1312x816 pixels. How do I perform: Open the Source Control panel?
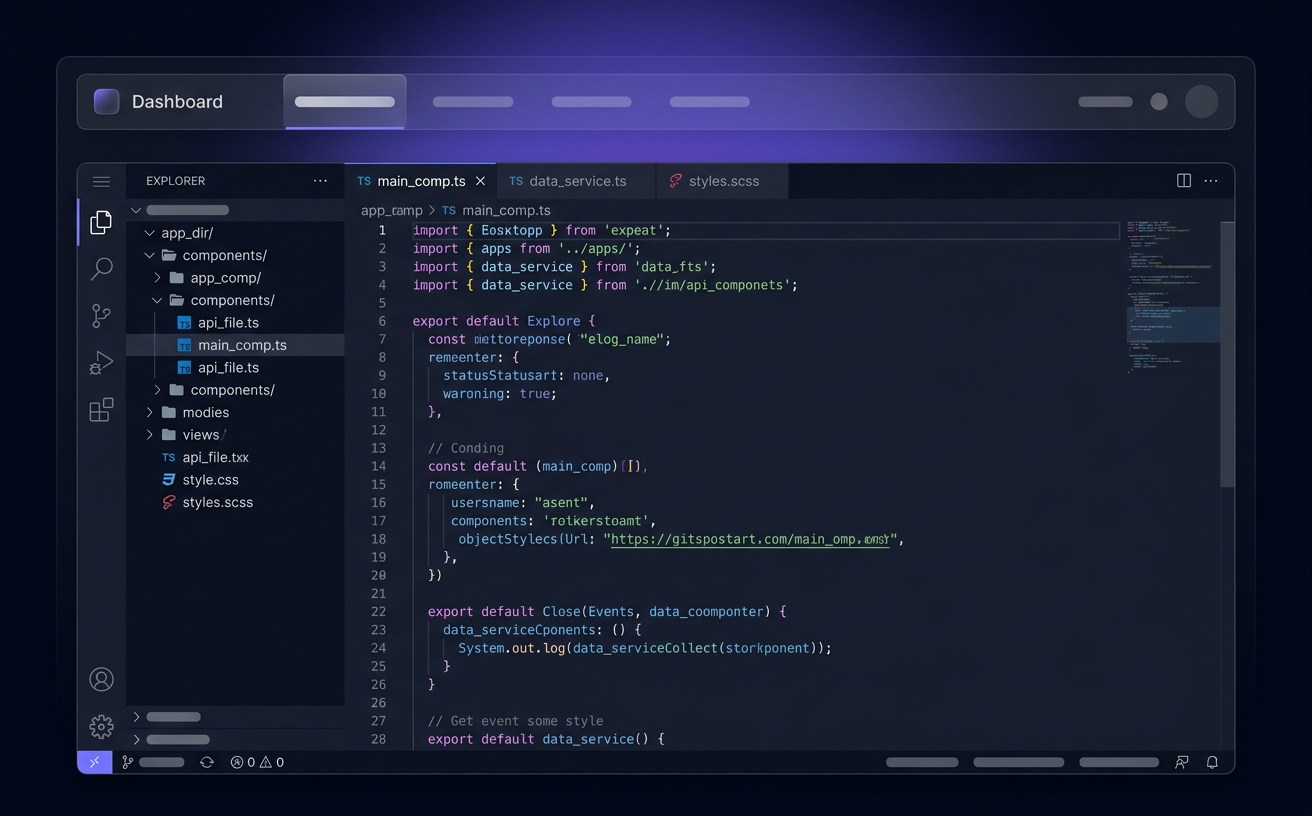(x=101, y=315)
